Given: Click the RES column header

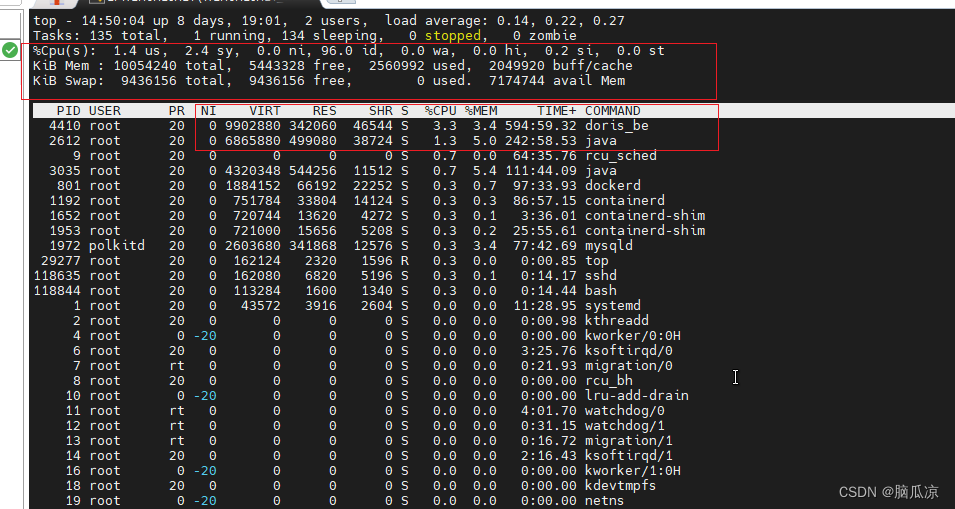Looking at the screenshot, I should tap(325, 111).
